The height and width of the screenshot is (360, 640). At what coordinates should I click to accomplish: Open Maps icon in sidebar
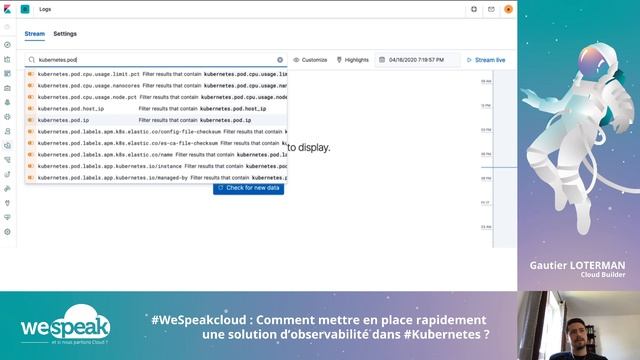(7, 102)
